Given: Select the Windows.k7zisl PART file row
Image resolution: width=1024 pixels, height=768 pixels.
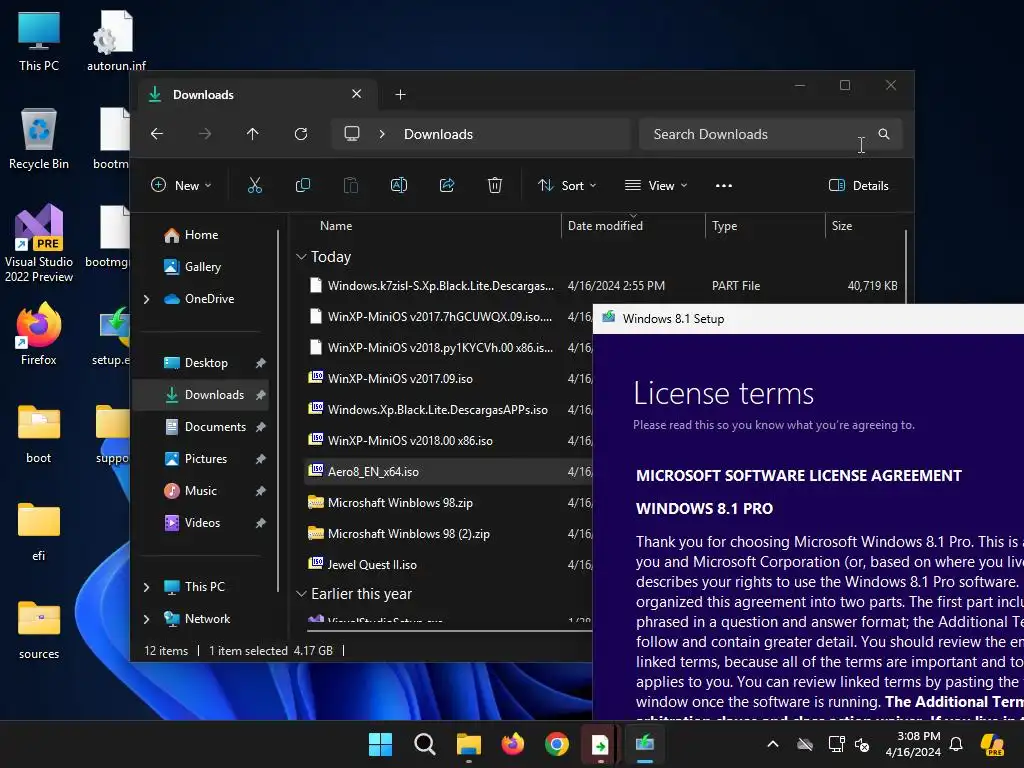Looking at the screenshot, I should tap(604, 285).
